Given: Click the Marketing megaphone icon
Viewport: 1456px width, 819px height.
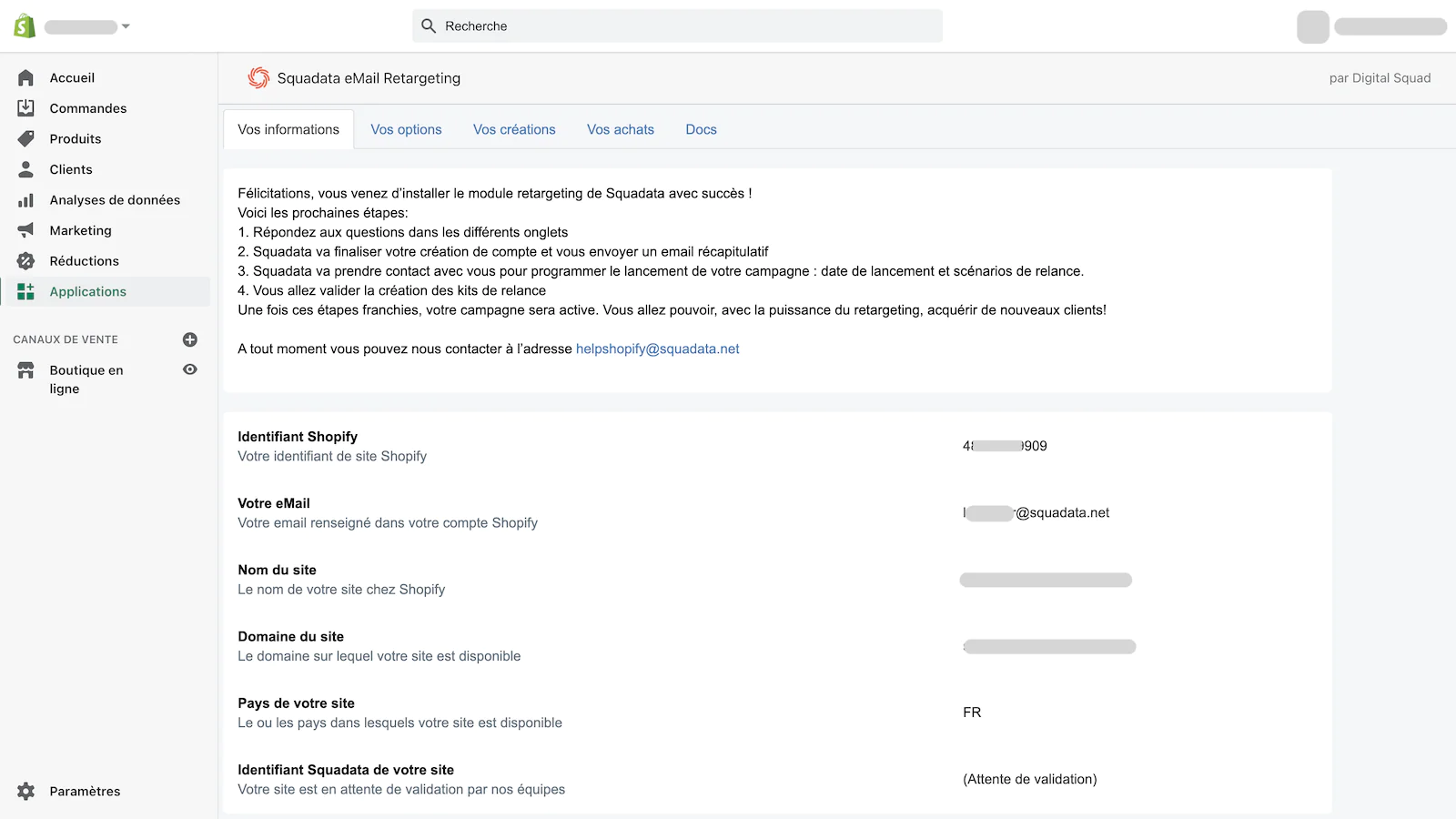Looking at the screenshot, I should point(25,230).
